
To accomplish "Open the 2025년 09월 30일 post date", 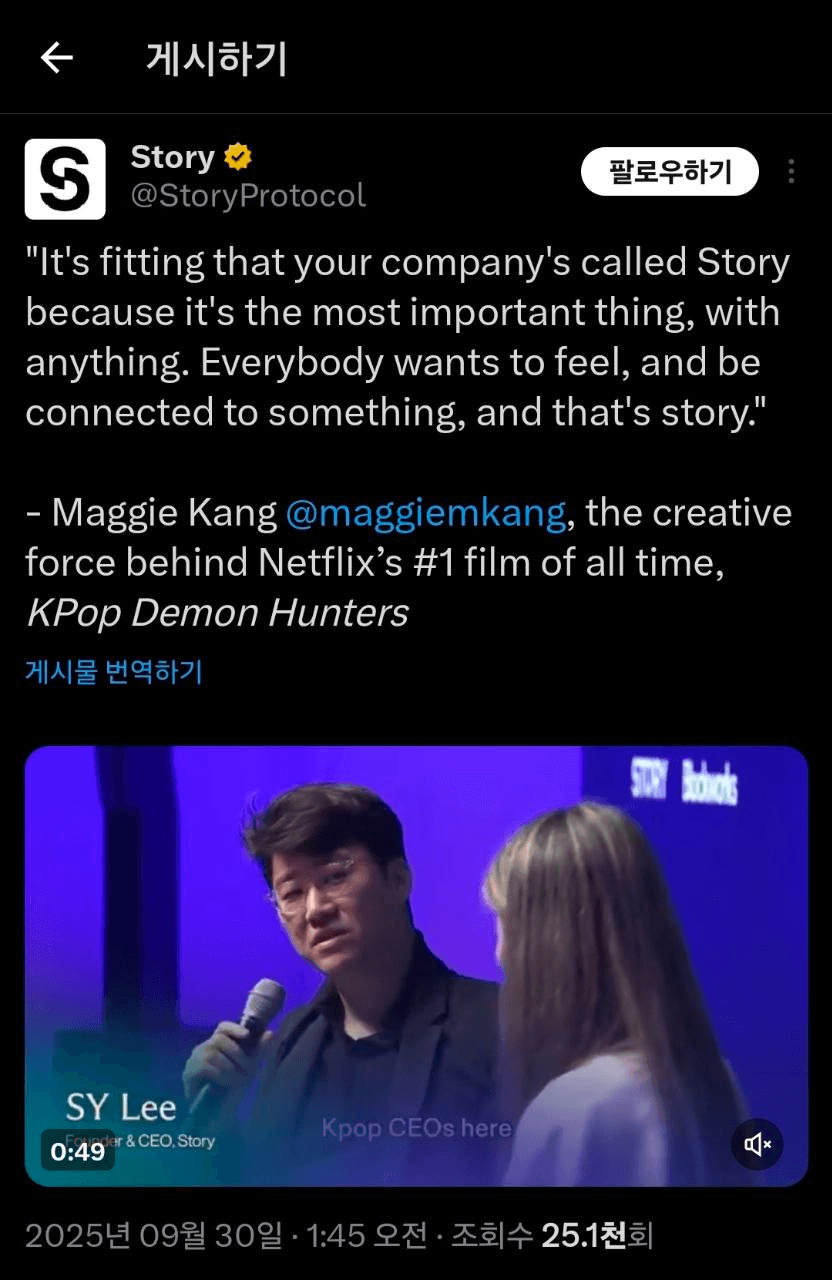I will 154,1235.
